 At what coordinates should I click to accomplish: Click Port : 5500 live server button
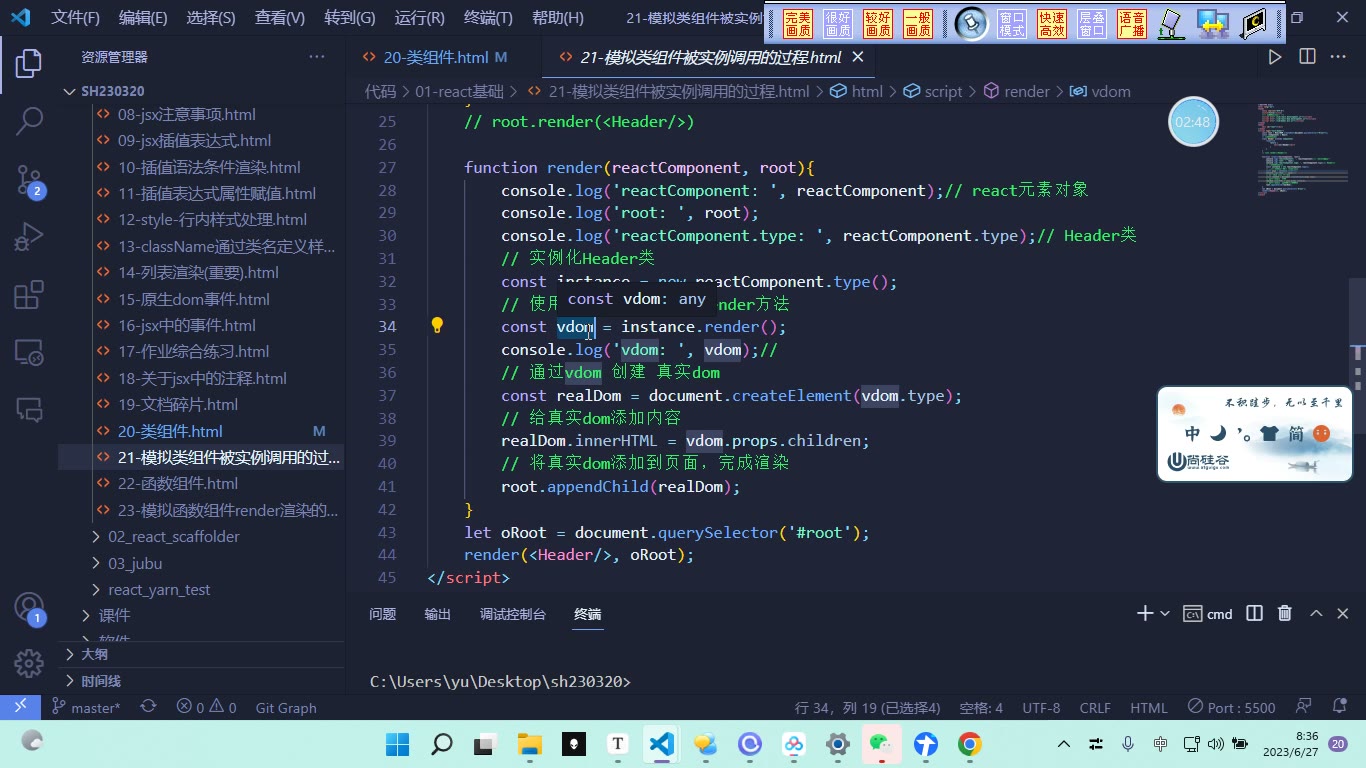(1231, 707)
